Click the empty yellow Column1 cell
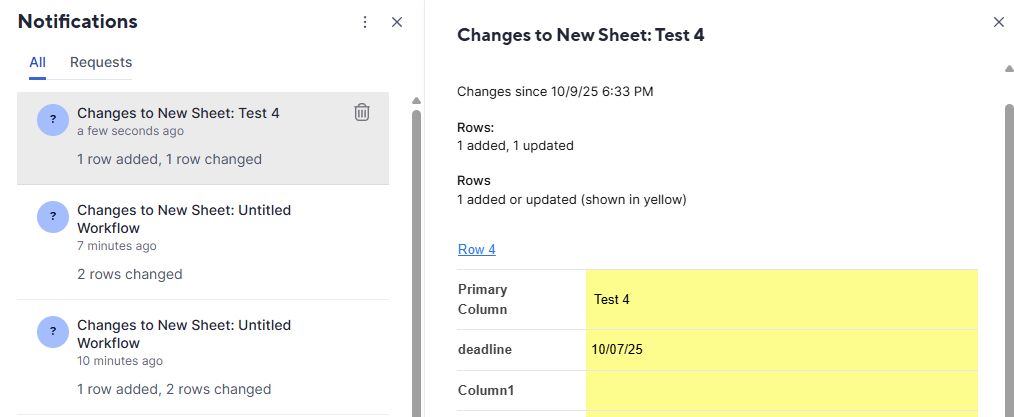This screenshot has width=1014, height=417. 781,390
